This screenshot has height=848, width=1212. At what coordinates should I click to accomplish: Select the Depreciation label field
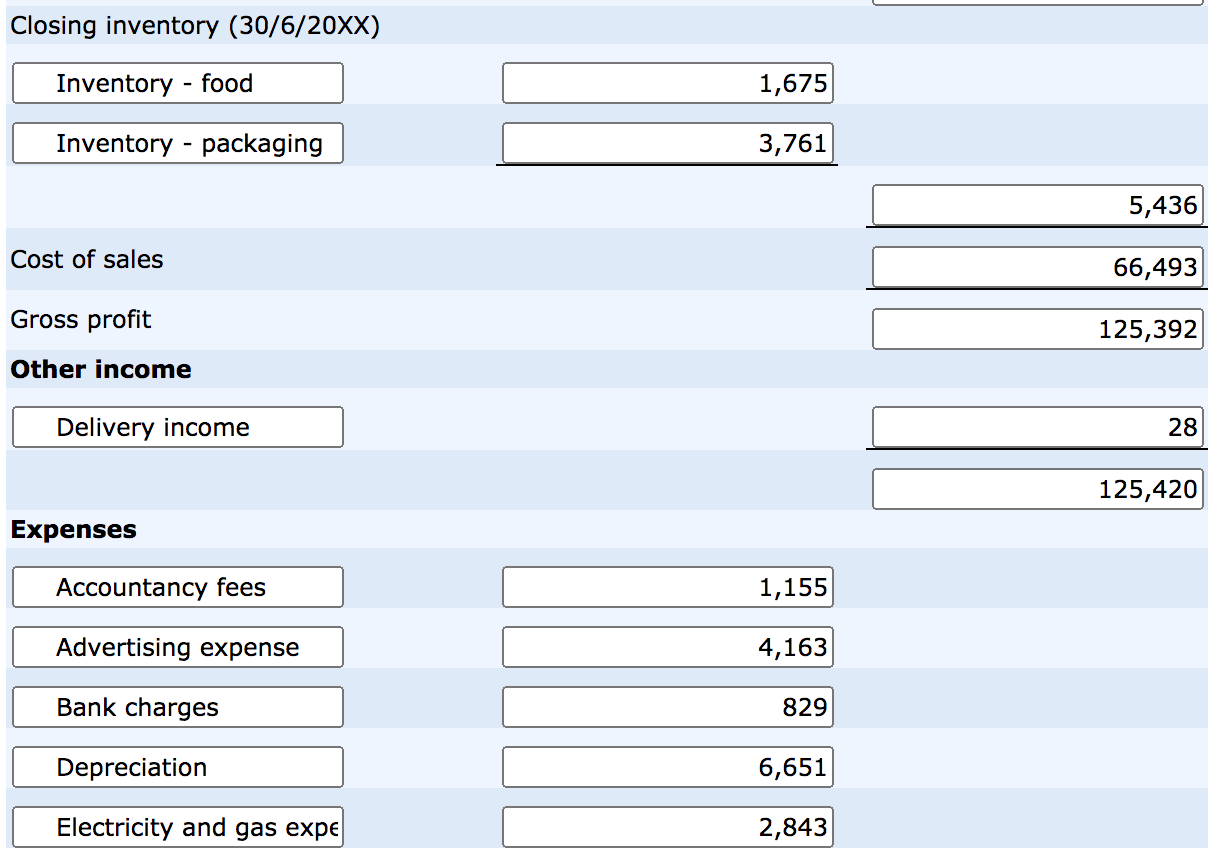(x=178, y=767)
